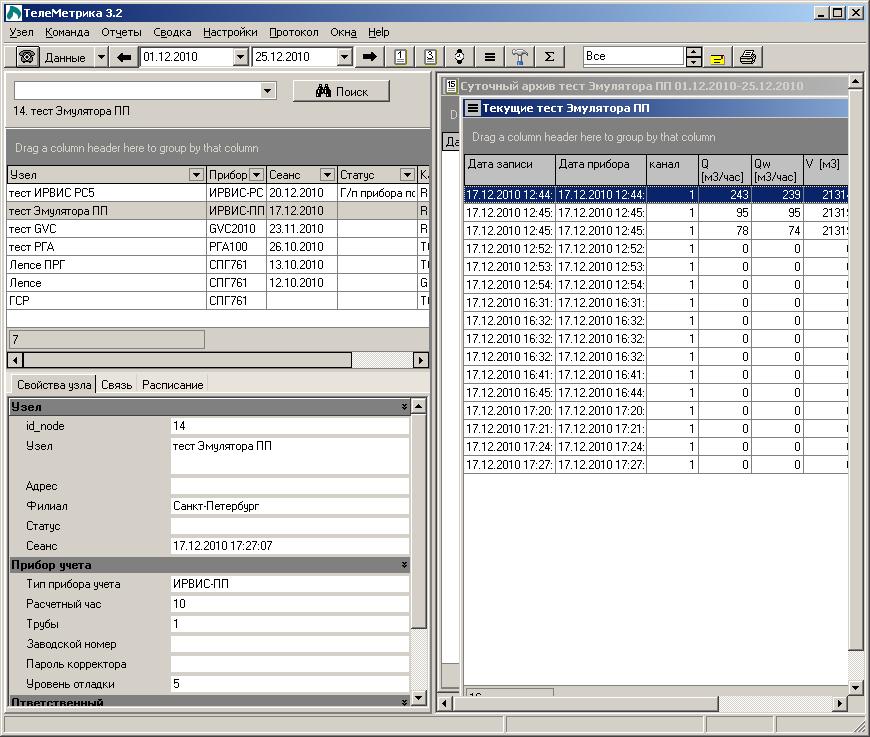Click the sigma summary icon
The height and width of the screenshot is (737, 870).
pos(549,57)
